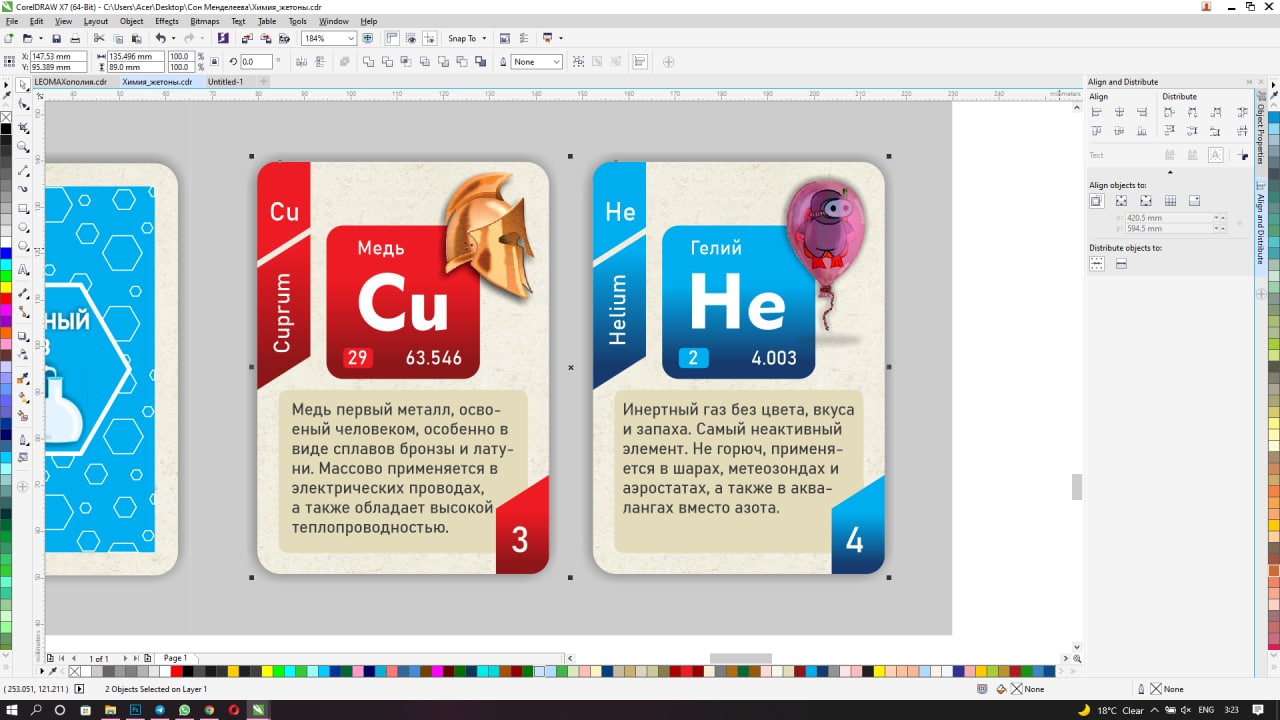The image size is (1280, 720).
Task: Expand the Undo history dropdown arrow
Action: [173, 38]
